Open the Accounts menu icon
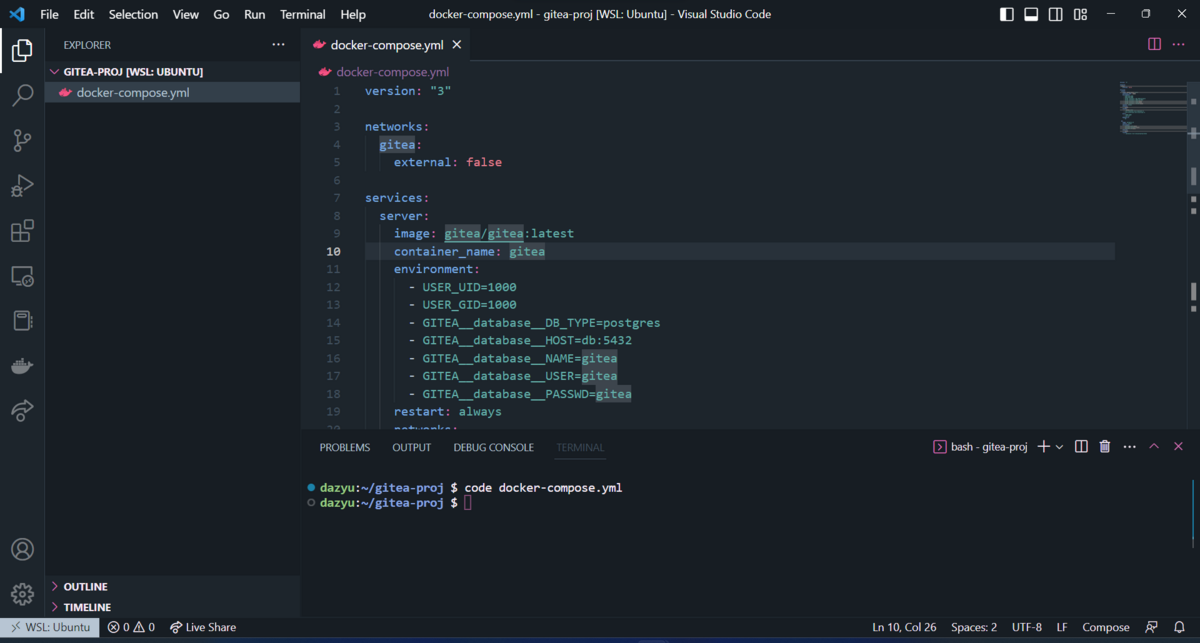 22,550
